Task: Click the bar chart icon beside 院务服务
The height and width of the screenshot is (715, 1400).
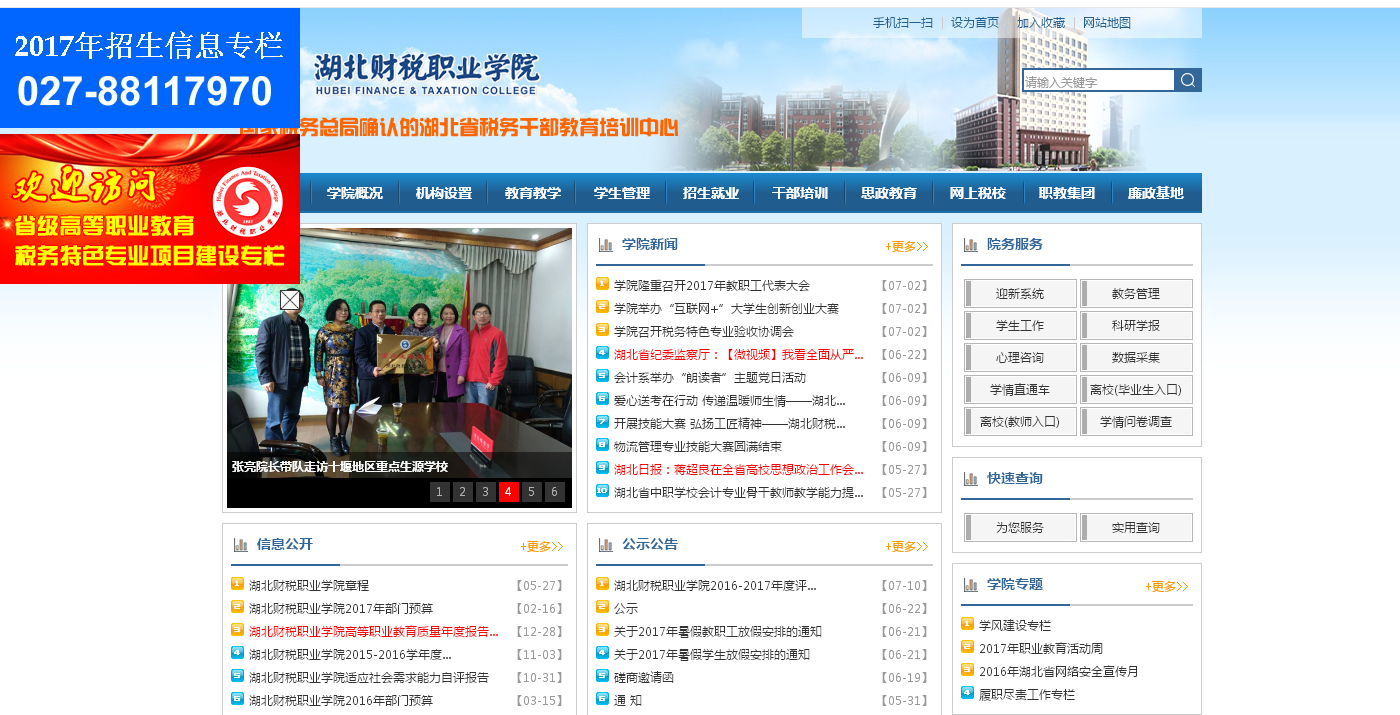Action: tap(970, 245)
